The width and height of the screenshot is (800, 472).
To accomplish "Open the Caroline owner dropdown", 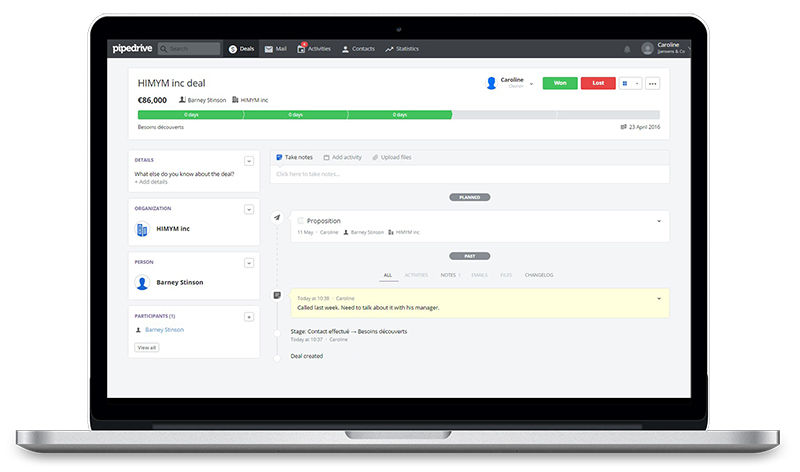I will pos(531,83).
